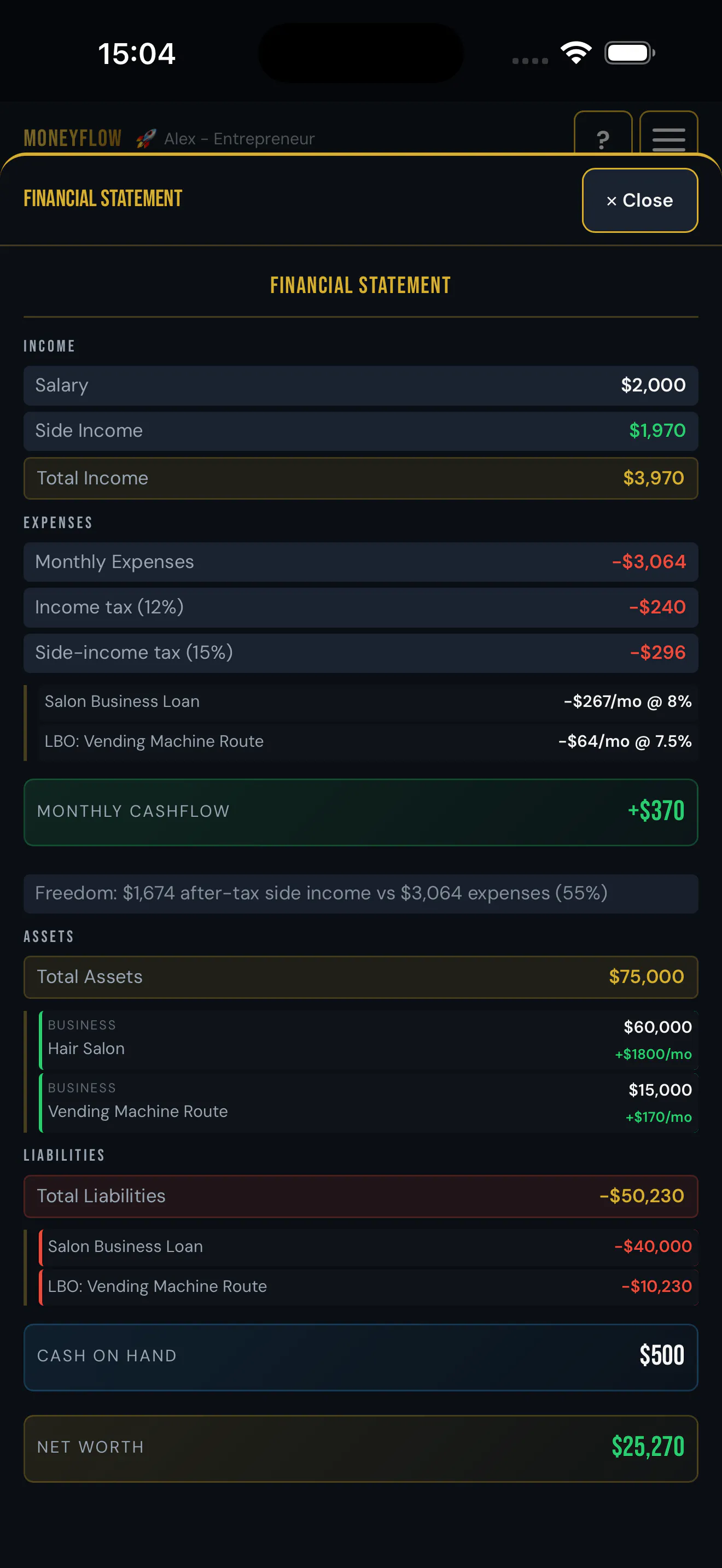Tap the centered Financial Statement heading
This screenshot has height=1568, width=722.
(x=360, y=285)
